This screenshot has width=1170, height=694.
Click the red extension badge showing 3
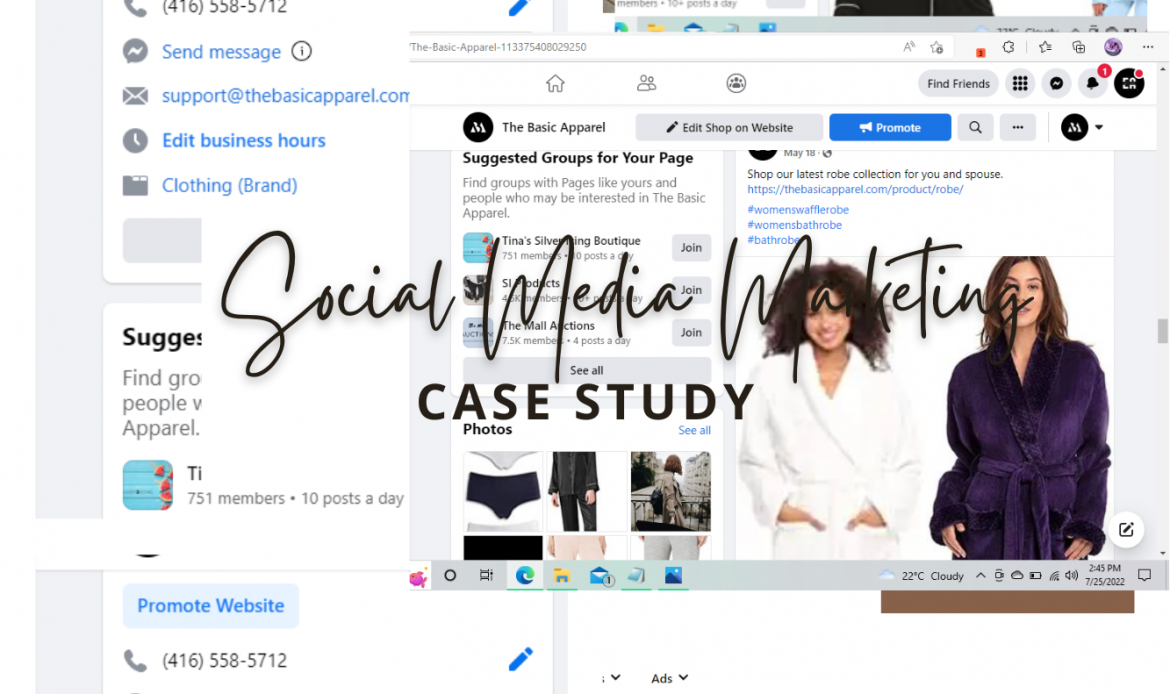tap(980, 52)
